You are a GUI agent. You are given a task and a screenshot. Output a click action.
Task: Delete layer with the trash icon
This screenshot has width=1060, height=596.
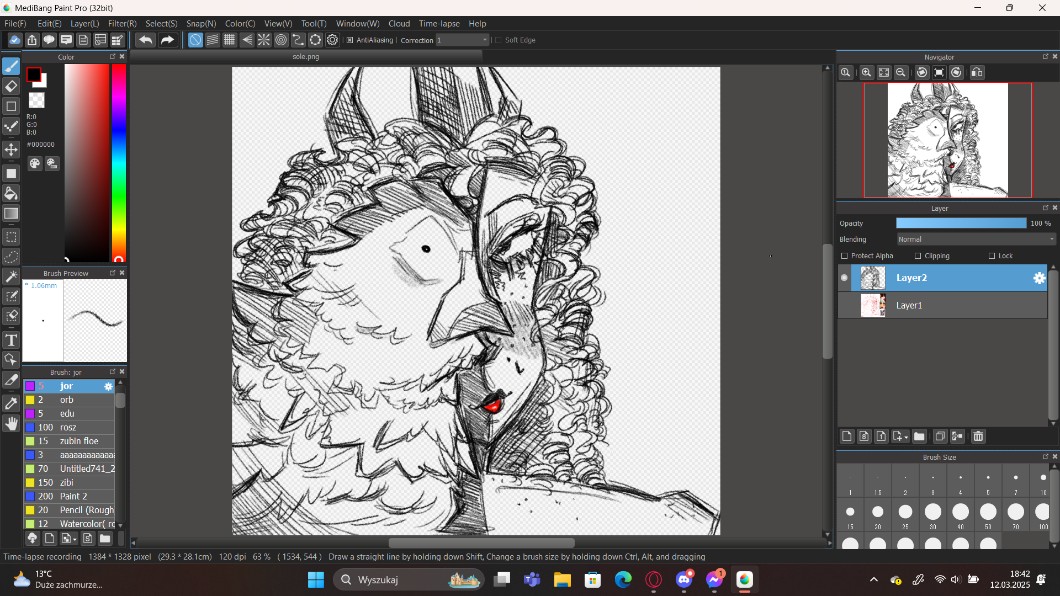pos(978,436)
